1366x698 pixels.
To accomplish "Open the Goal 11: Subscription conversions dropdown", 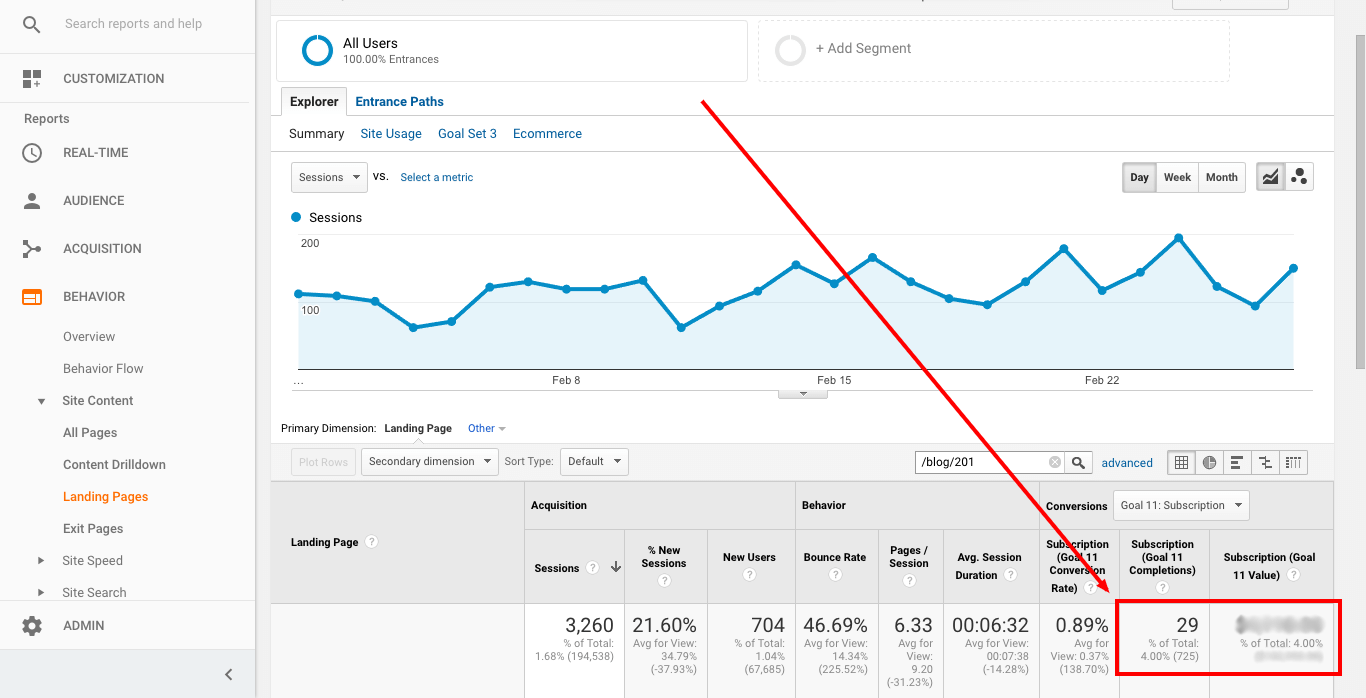I will point(1180,505).
